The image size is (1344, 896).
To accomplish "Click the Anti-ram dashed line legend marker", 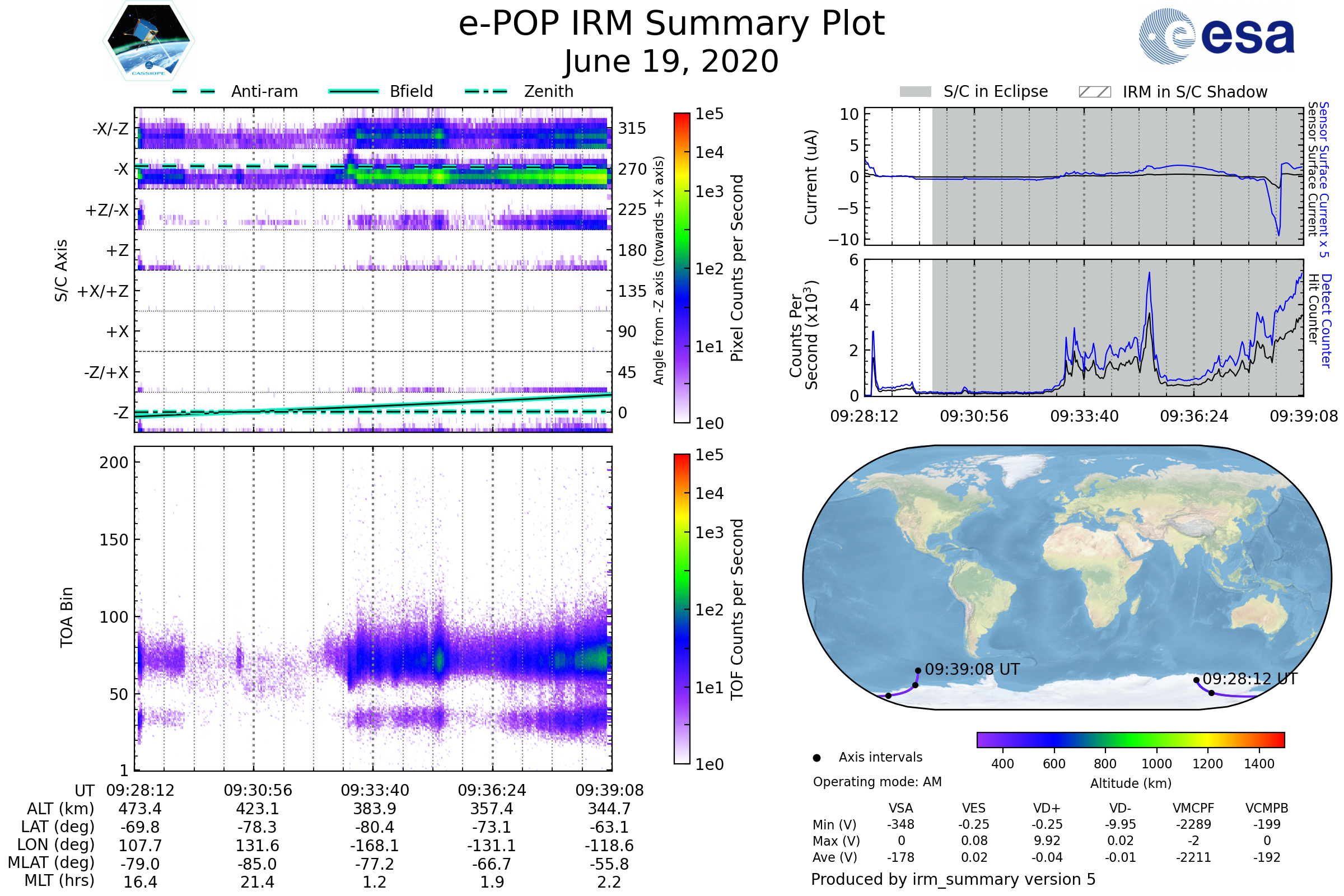I will point(194,91).
